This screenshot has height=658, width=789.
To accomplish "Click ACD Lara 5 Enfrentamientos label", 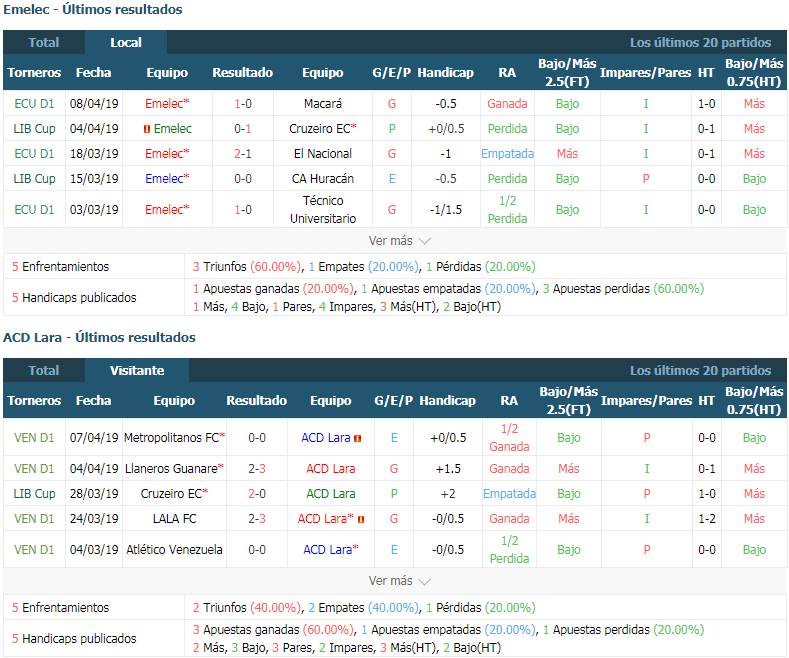I will tap(60, 608).
